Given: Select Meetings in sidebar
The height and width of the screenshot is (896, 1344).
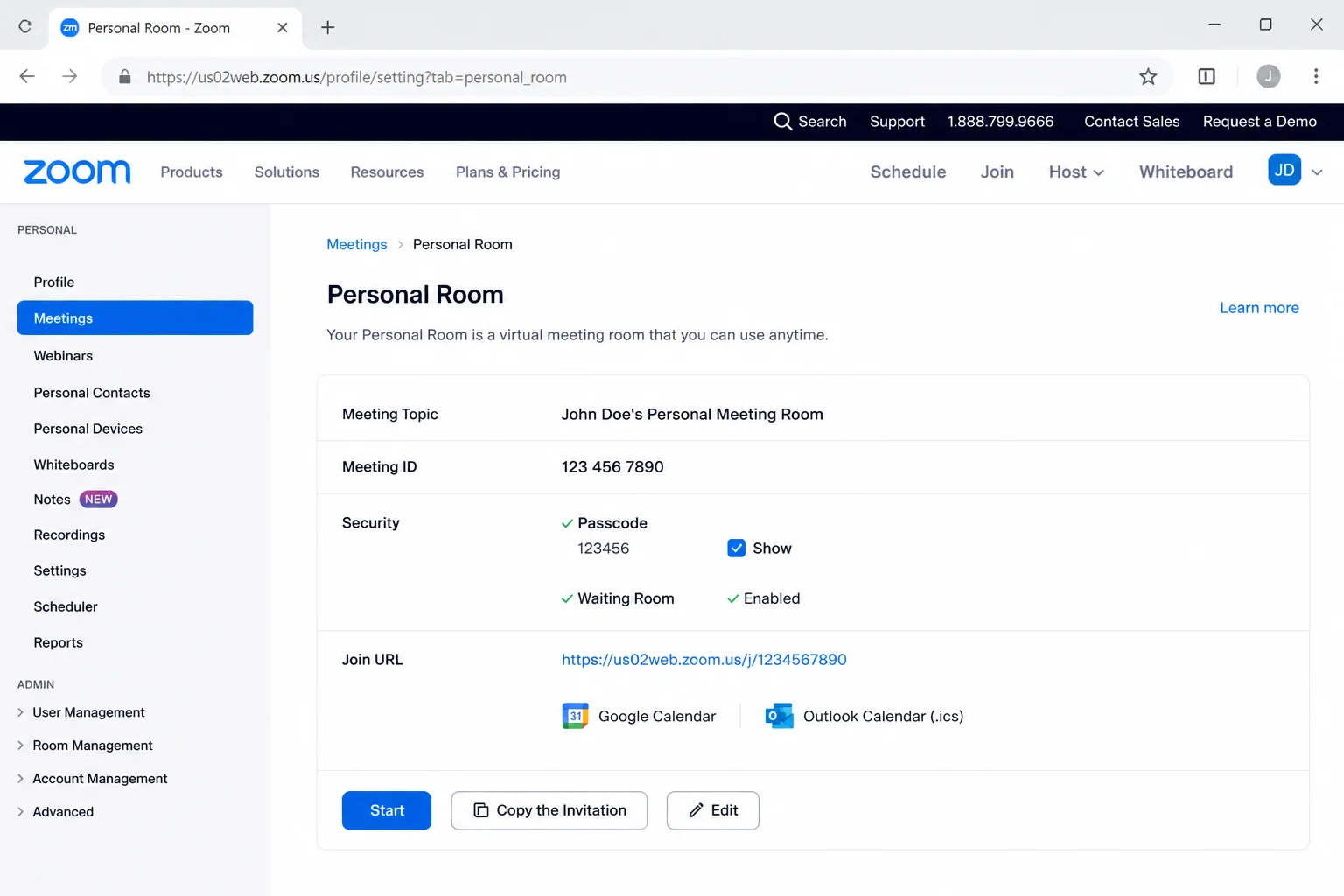Looking at the screenshot, I should (x=135, y=318).
